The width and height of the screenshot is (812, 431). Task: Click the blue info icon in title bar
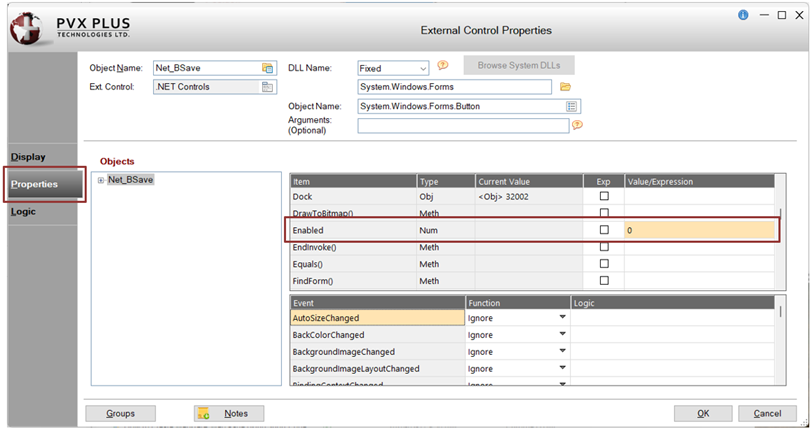[x=743, y=15]
